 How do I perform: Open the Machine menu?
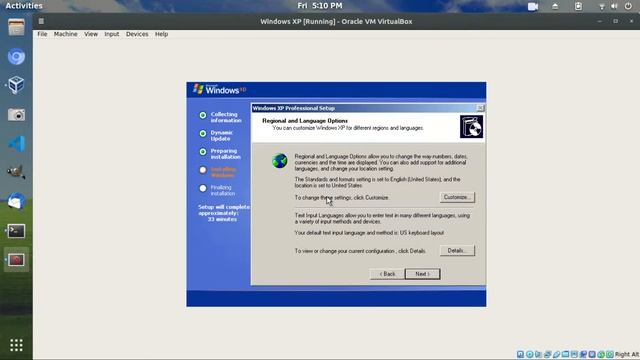pyautogui.click(x=65, y=34)
